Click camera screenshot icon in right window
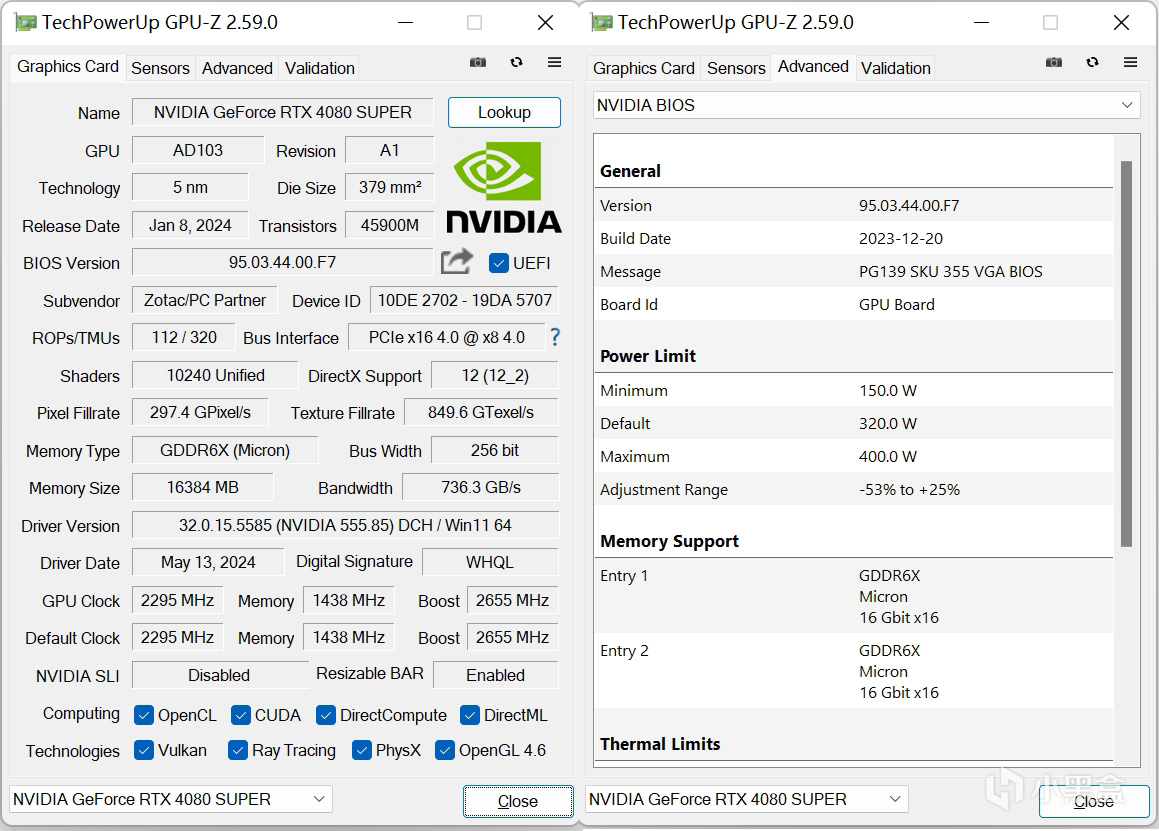 pos(1054,62)
